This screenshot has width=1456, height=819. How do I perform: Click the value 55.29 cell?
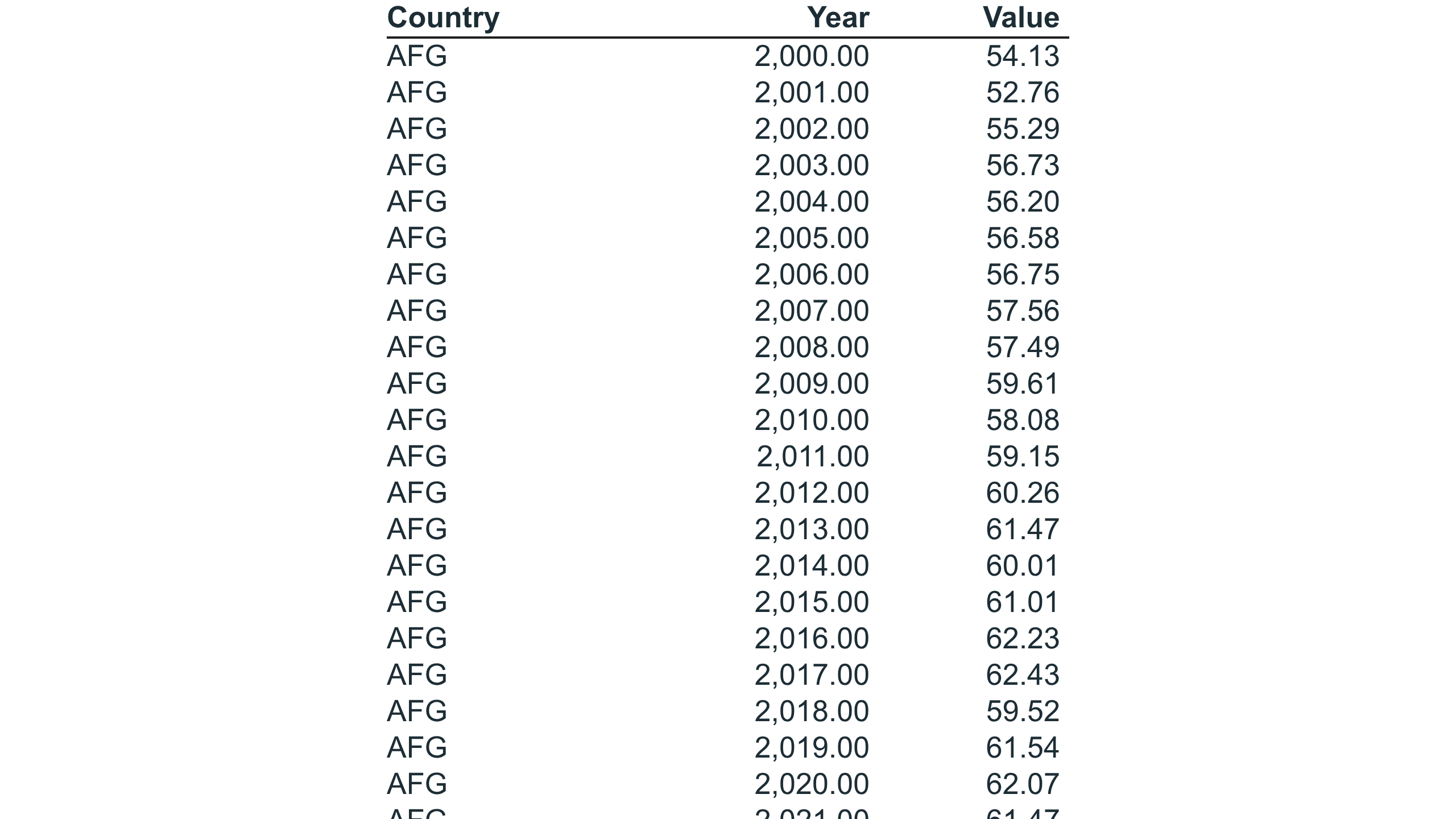tap(1023, 129)
